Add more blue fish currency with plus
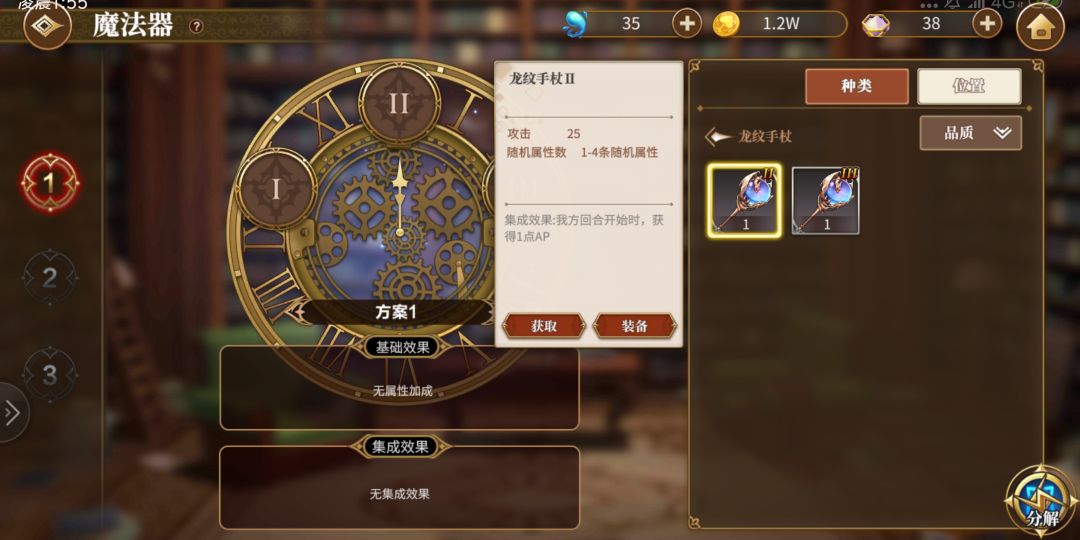This screenshot has height=540, width=1080. click(687, 24)
